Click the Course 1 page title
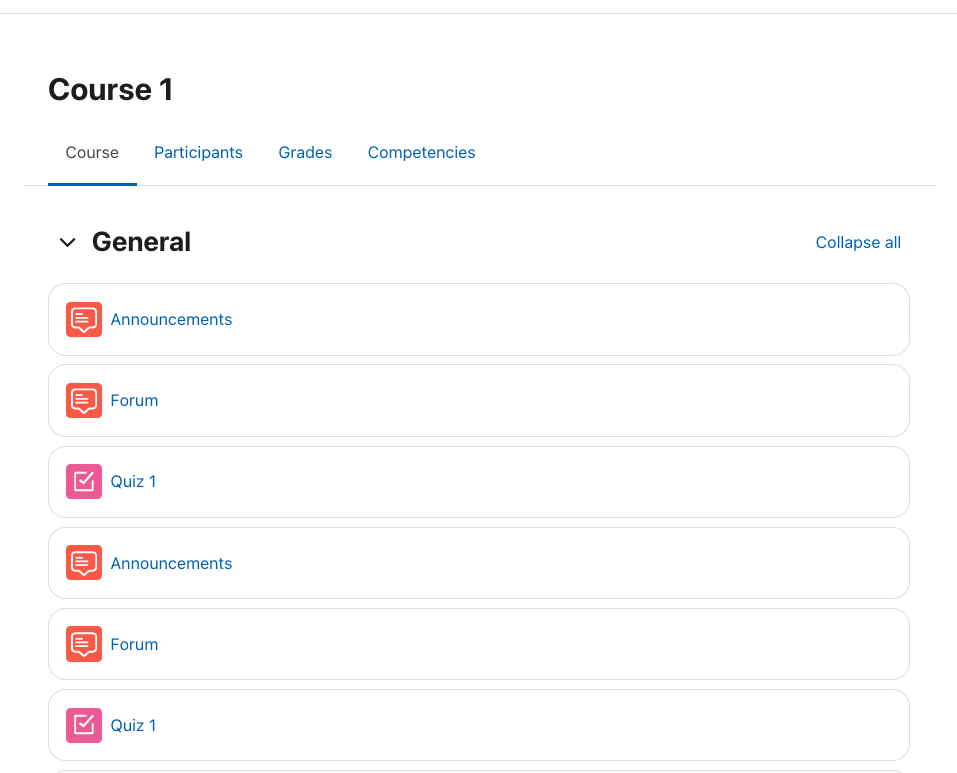This screenshot has width=957, height=773. (110, 90)
